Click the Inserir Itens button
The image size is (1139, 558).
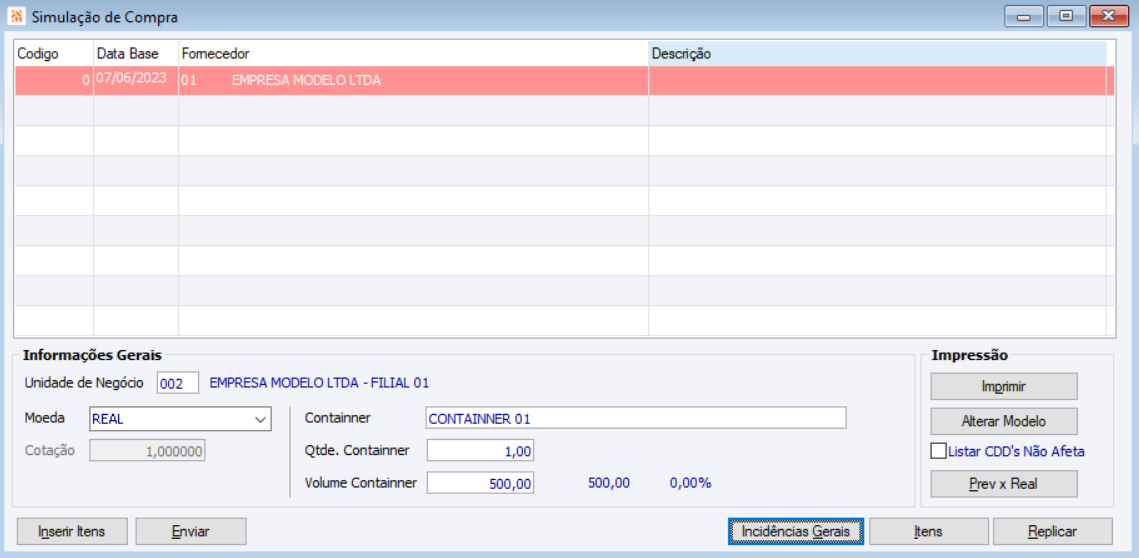pyautogui.click(x=72, y=531)
